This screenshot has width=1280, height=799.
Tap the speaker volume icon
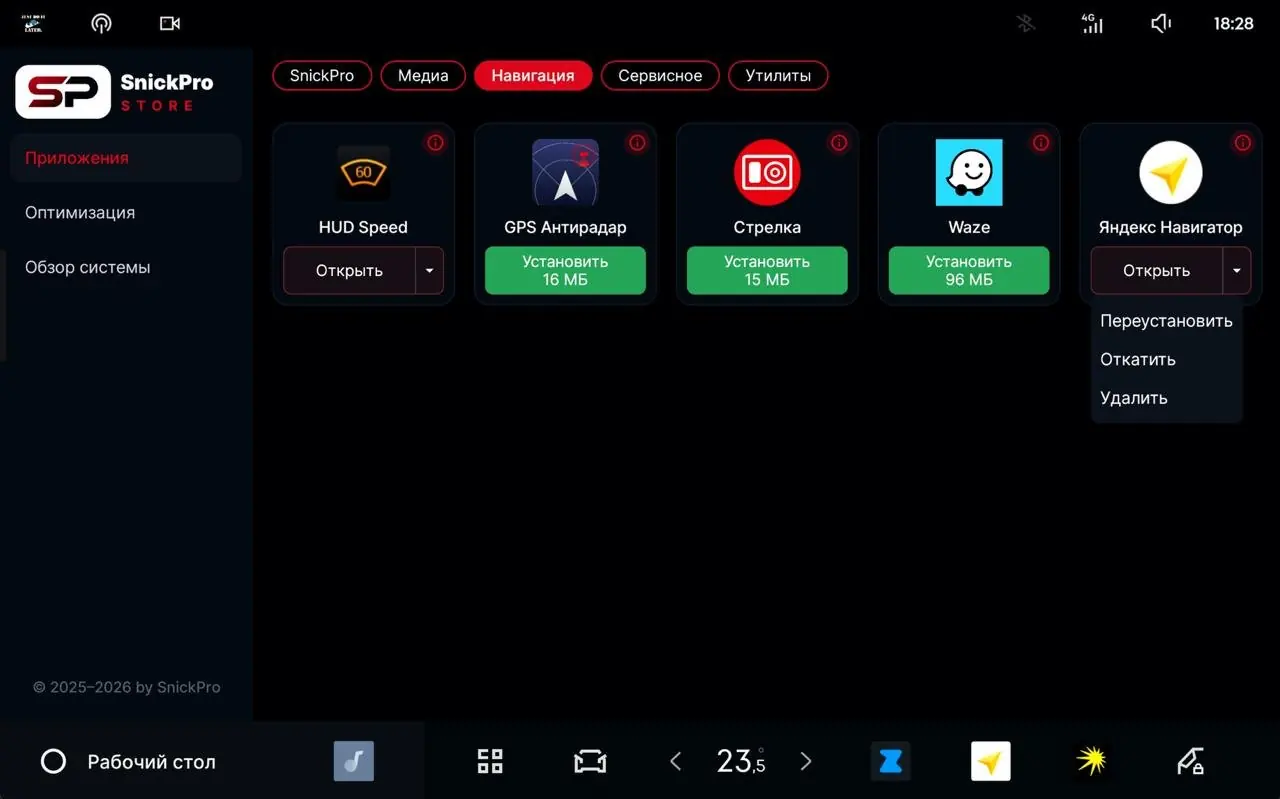pyautogui.click(x=1161, y=23)
